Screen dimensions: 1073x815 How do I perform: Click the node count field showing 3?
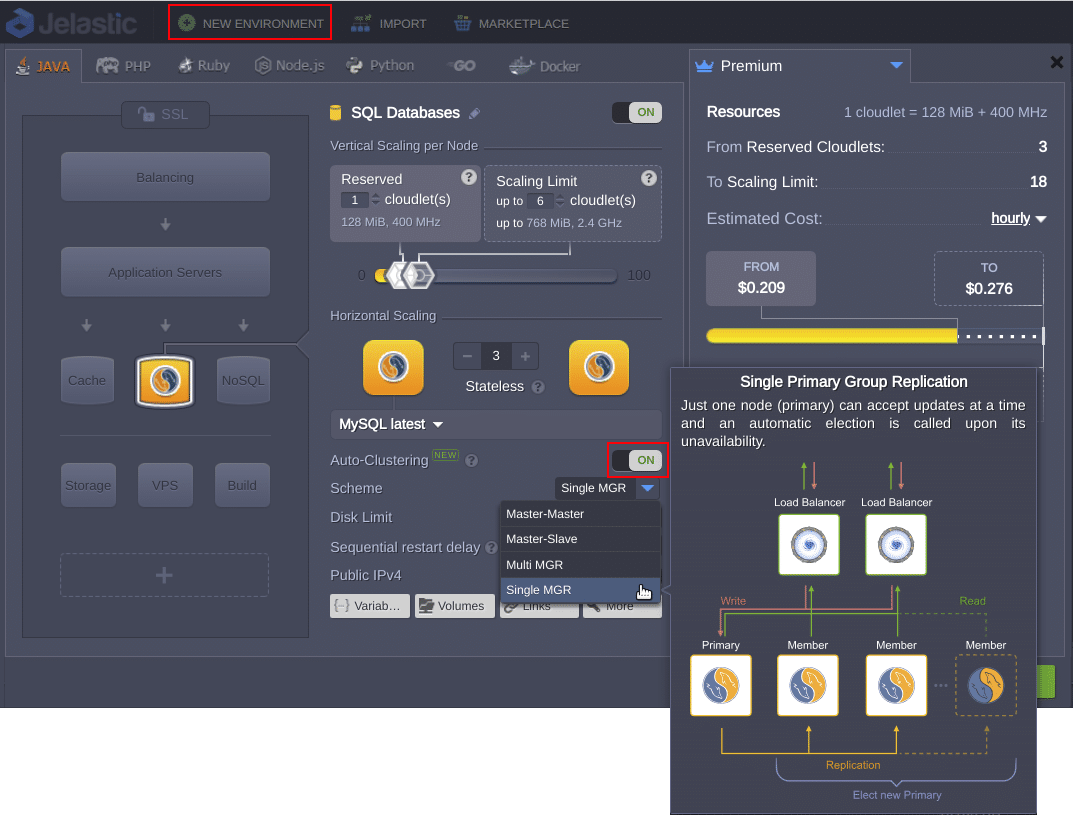[x=496, y=356]
